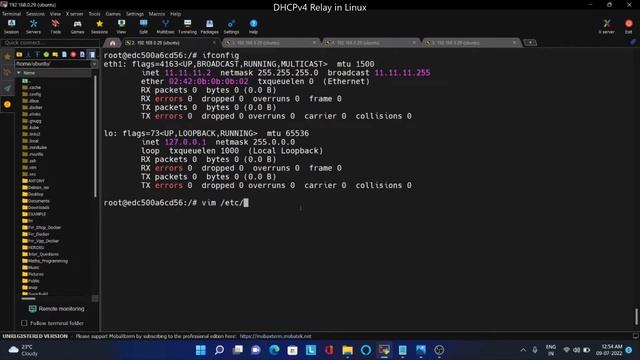
Task: Open the X server menu
Action: coord(74,14)
